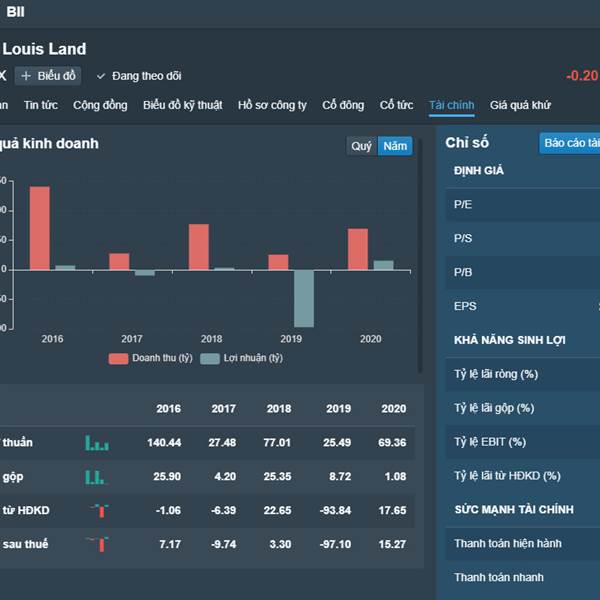Click Tỷ lệ lãi gộp (%) row
Viewport: 600px width, 600px height.
click(523, 408)
